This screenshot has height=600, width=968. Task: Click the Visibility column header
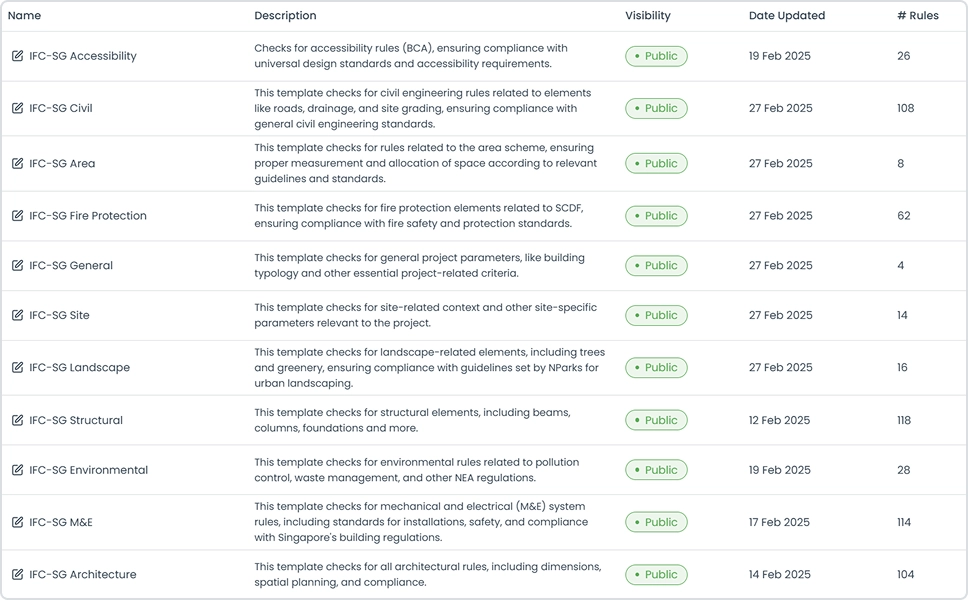pos(647,16)
